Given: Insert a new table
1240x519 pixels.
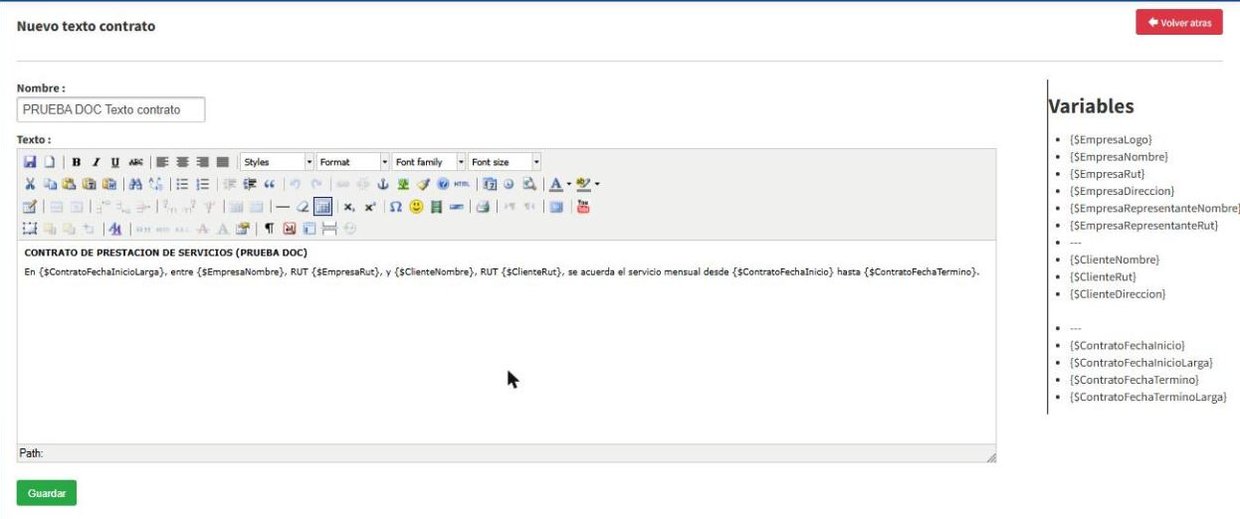Looking at the screenshot, I should coord(29,207).
